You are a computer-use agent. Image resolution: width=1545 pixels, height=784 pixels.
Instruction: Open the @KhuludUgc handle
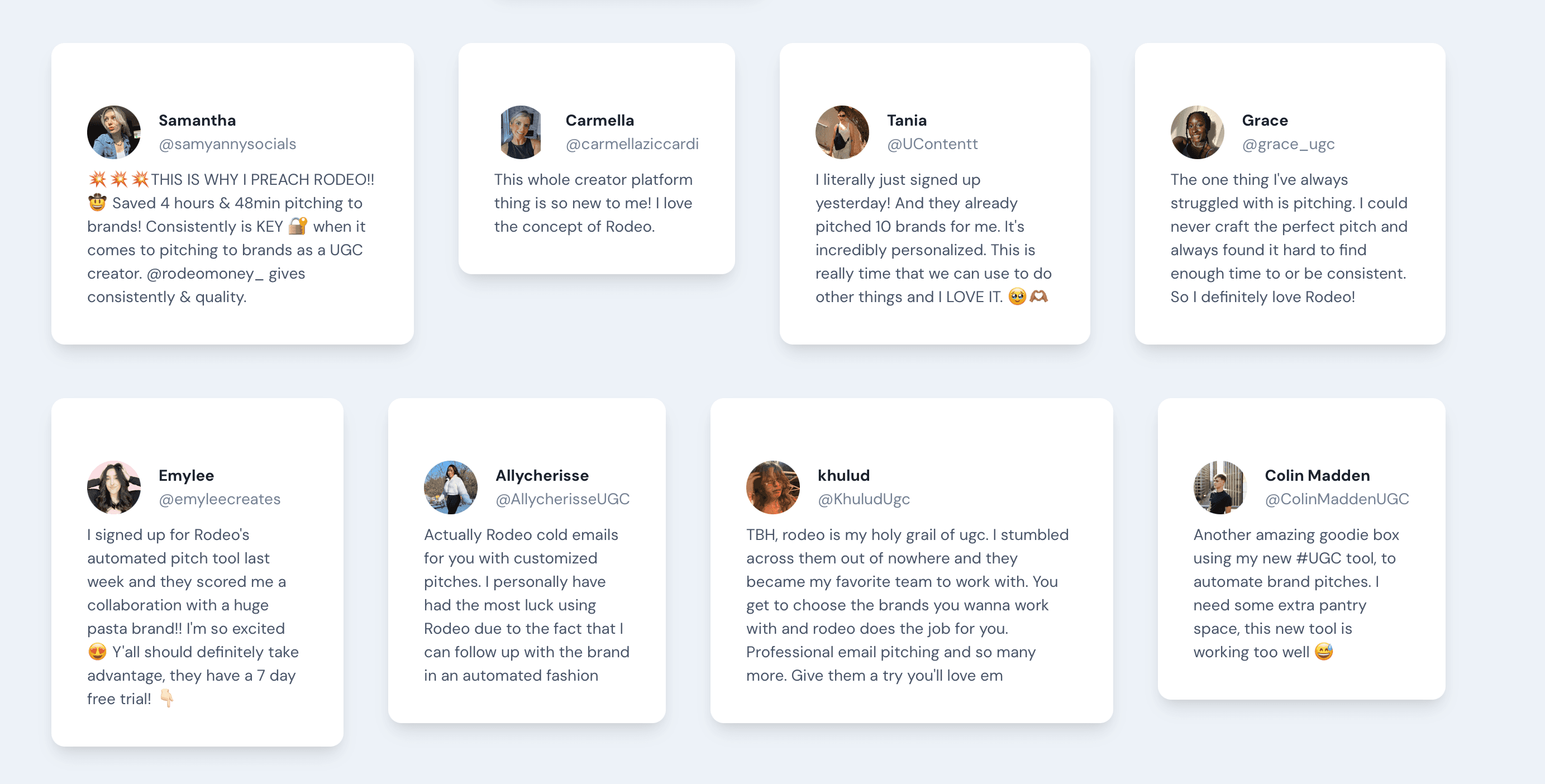pos(863,499)
